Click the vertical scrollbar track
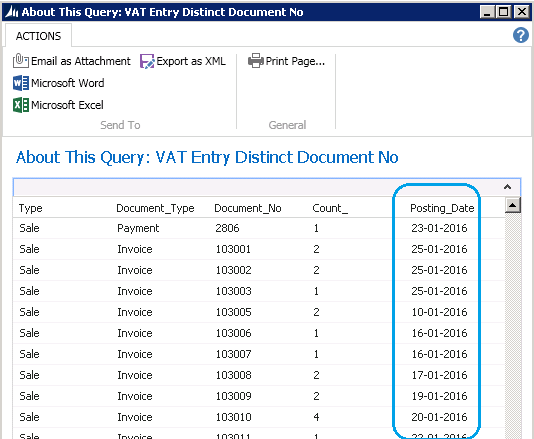 pos(513,325)
